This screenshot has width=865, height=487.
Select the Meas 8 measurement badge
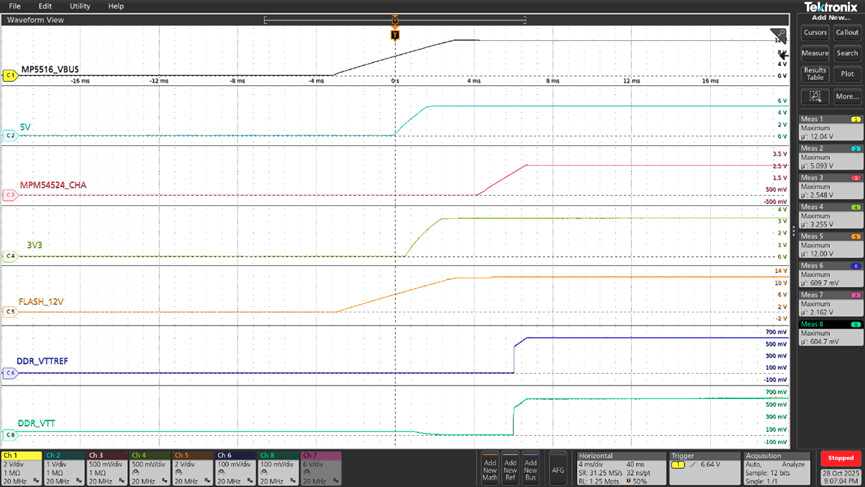point(830,334)
